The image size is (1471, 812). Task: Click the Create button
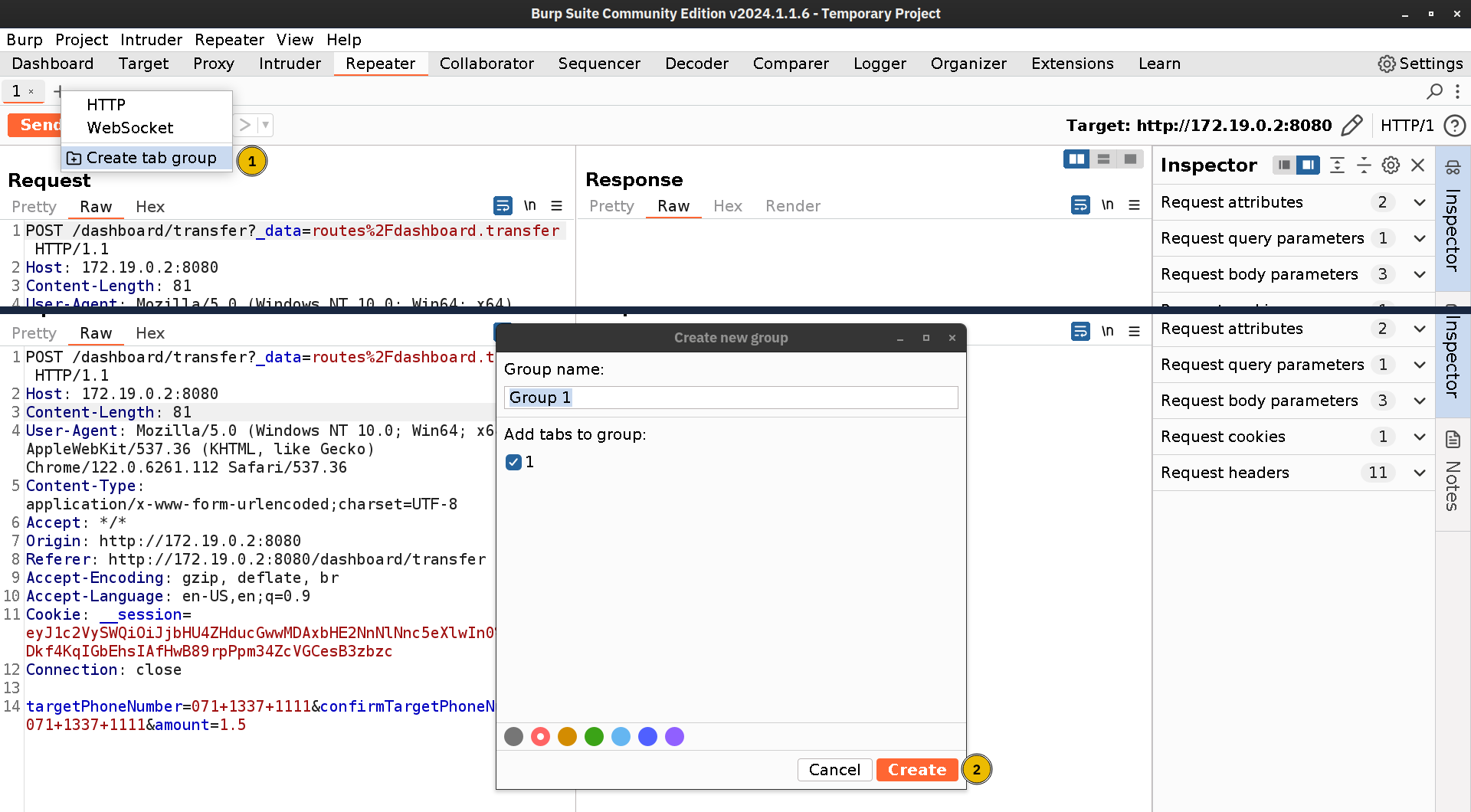pyautogui.click(x=916, y=769)
